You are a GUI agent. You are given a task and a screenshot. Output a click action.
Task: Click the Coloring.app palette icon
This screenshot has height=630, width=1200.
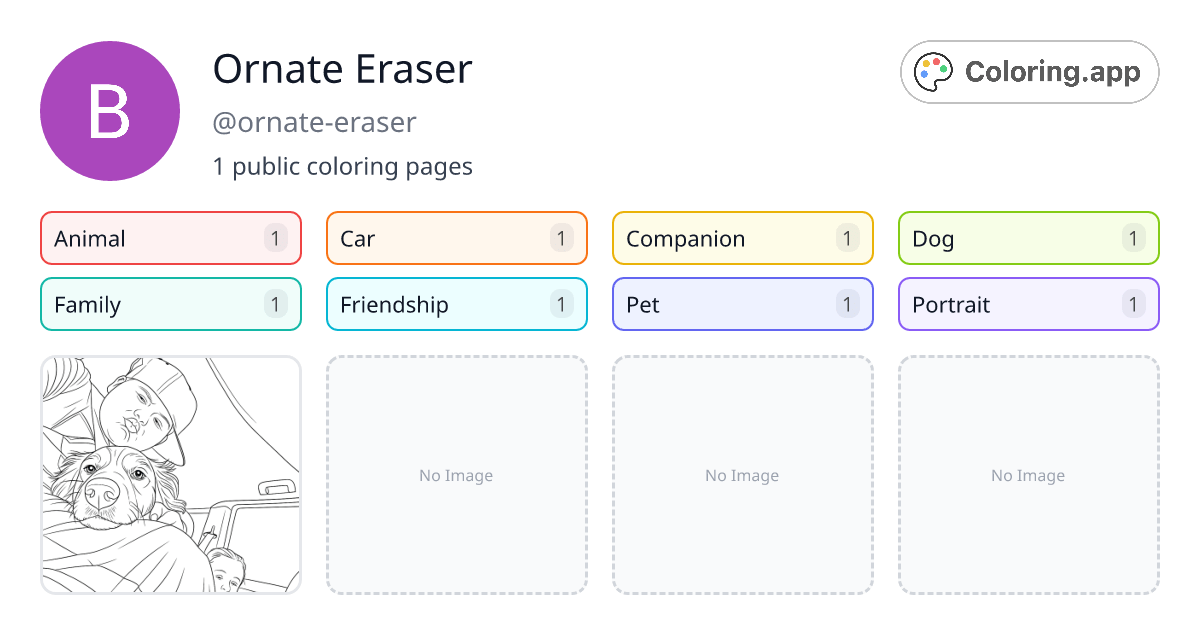[x=935, y=72]
